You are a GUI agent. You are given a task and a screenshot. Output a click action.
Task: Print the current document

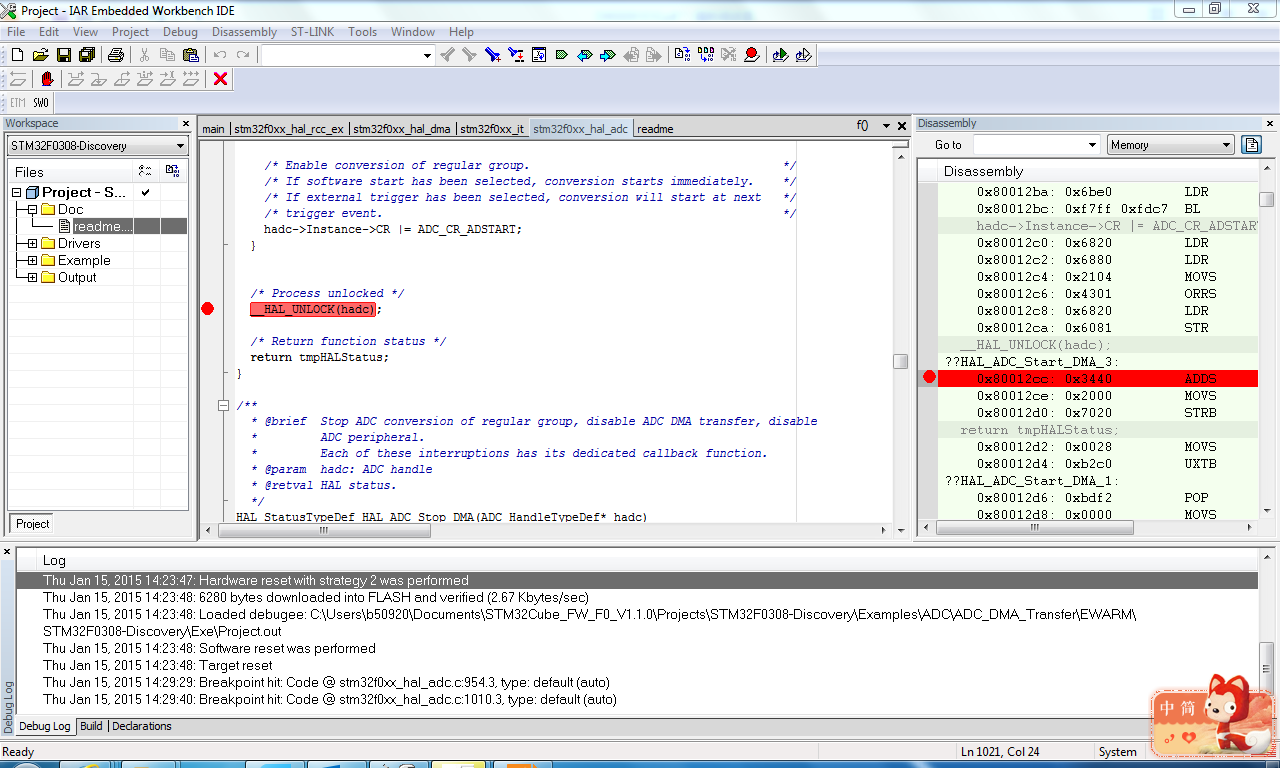pos(116,55)
